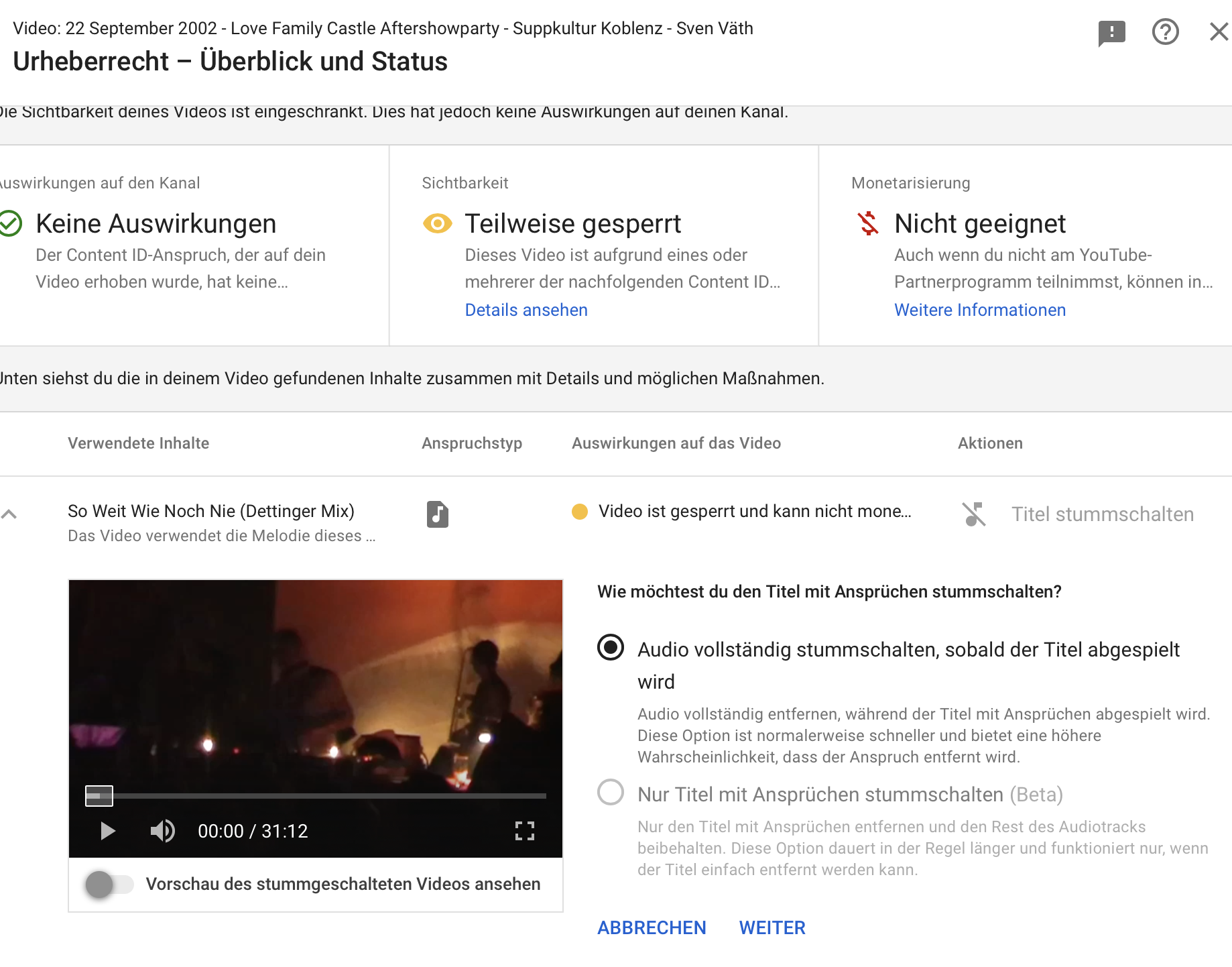Image resolution: width=1232 pixels, height=967 pixels.
Task: Select 'Audio vollständig stummschalten' radio option
Action: coord(611,648)
